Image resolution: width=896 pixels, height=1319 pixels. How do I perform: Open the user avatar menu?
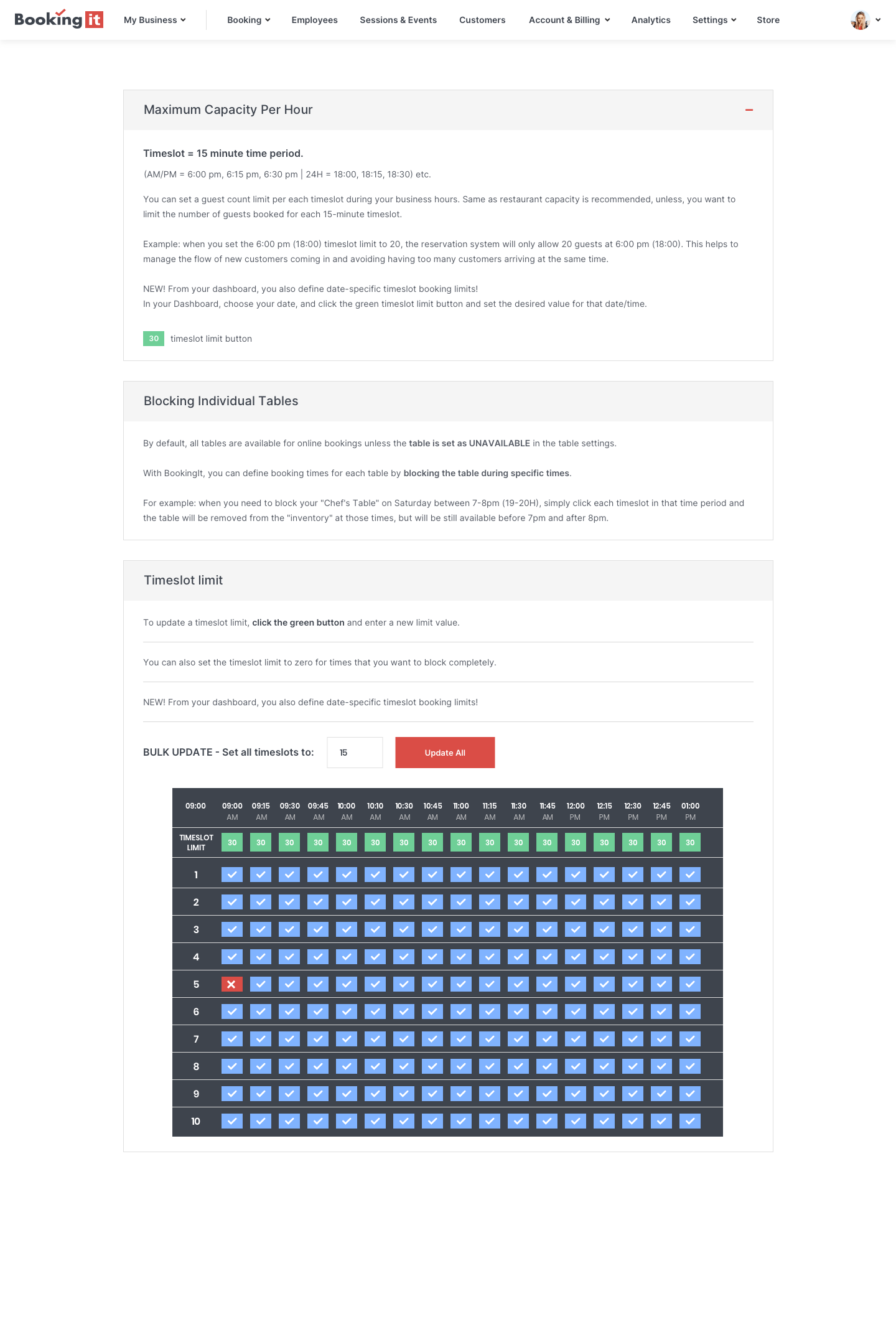tap(866, 20)
